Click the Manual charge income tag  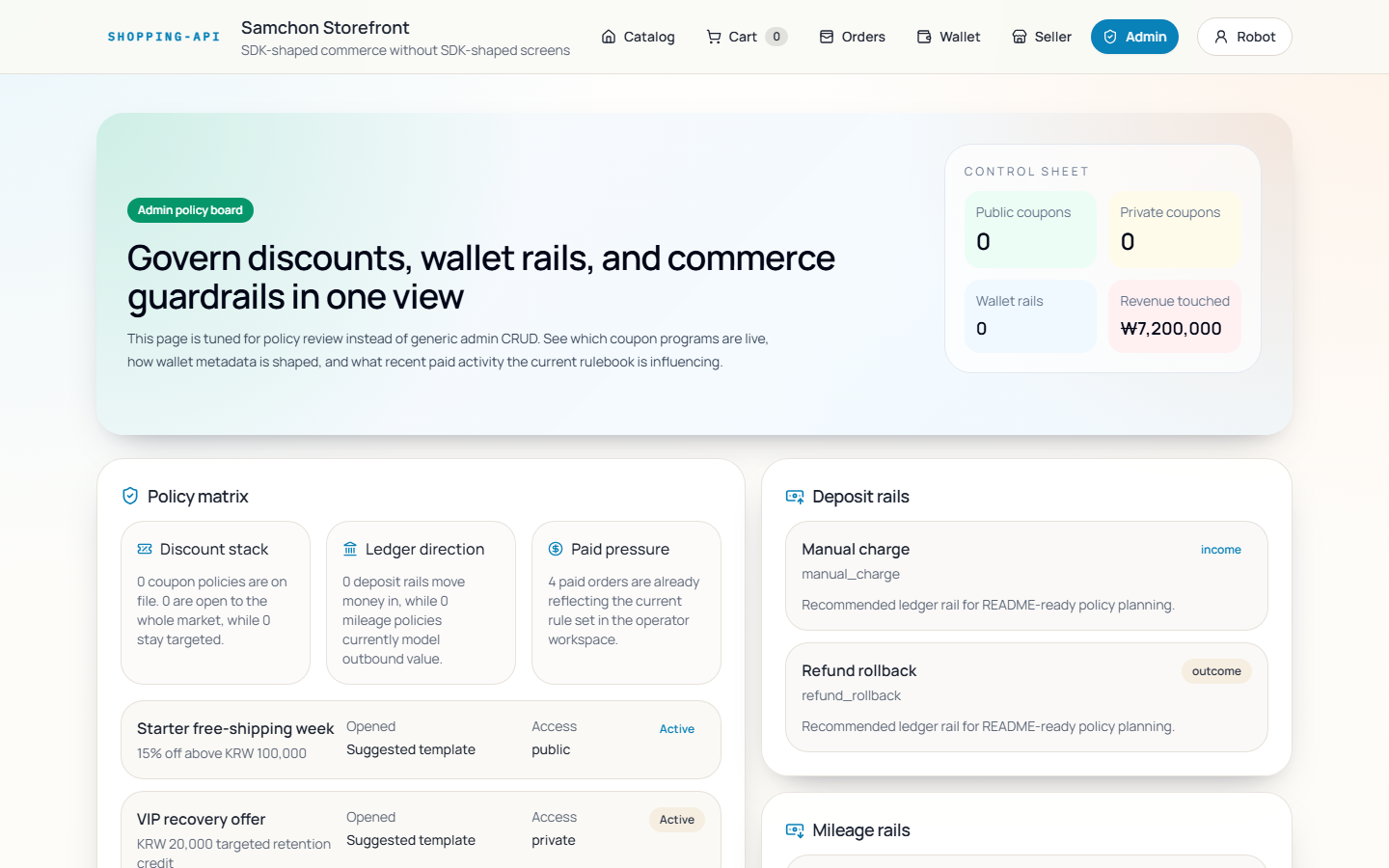click(x=1220, y=550)
